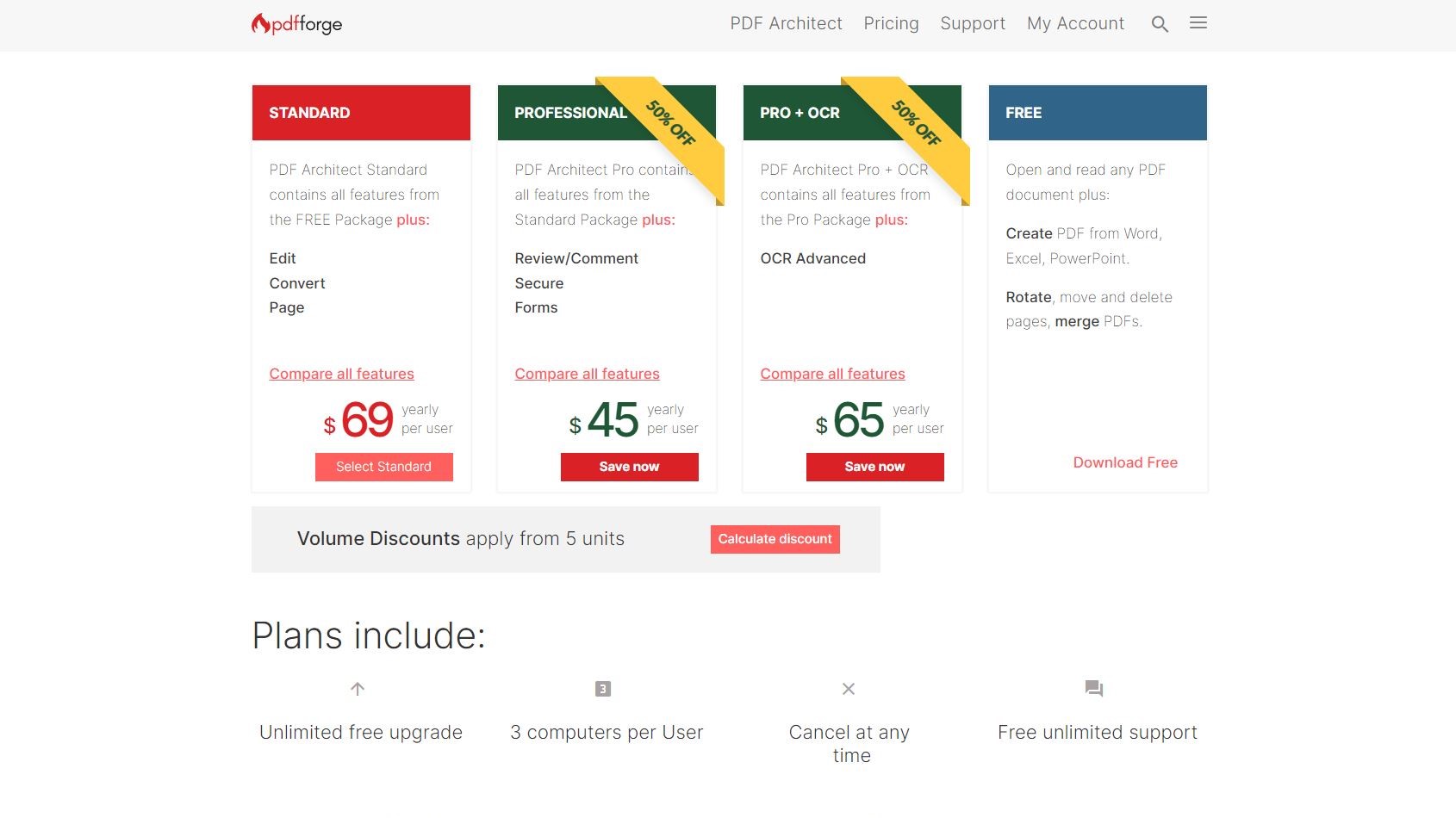Click the $69 Standard price
This screenshot has height=818, width=1456.
(x=358, y=420)
